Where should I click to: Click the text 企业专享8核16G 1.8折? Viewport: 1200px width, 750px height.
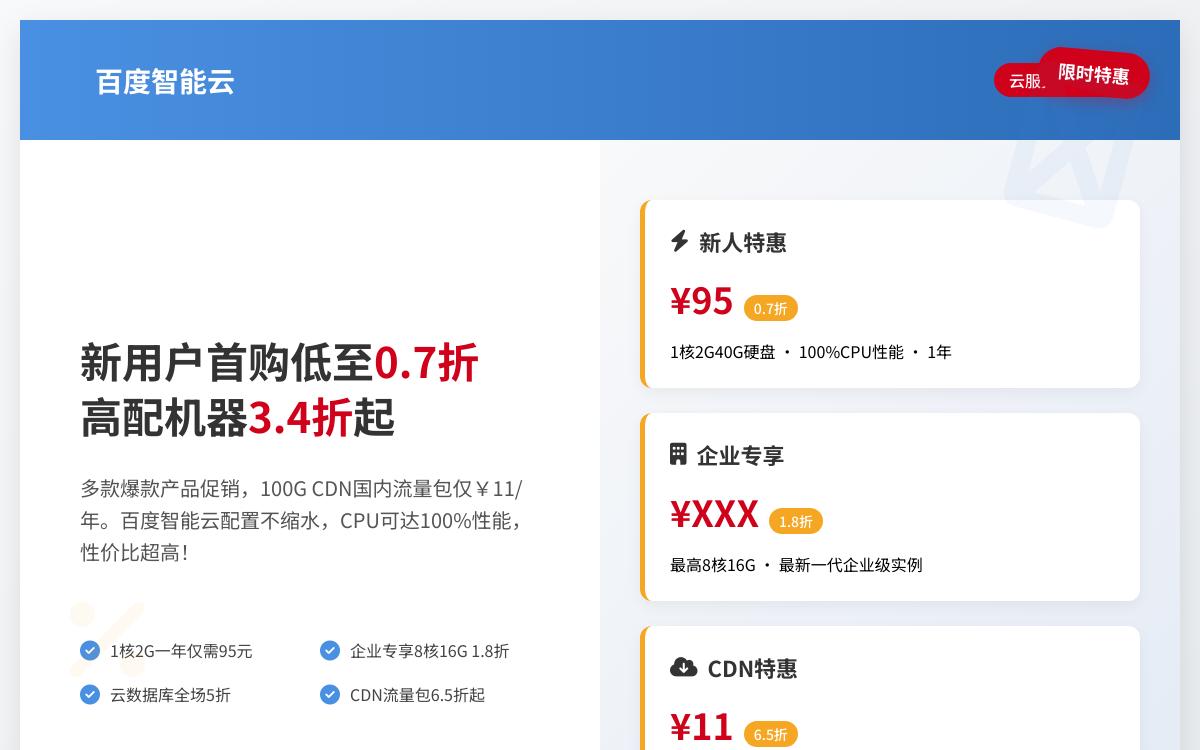point(429,651)
